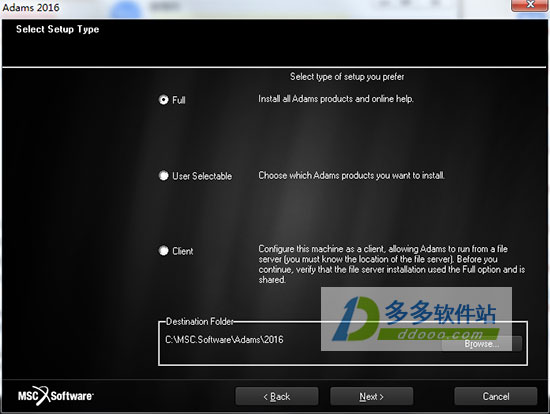Click the 'Destination Folder' group label
The height and width of the screenshot is (414, 550).
200,321
